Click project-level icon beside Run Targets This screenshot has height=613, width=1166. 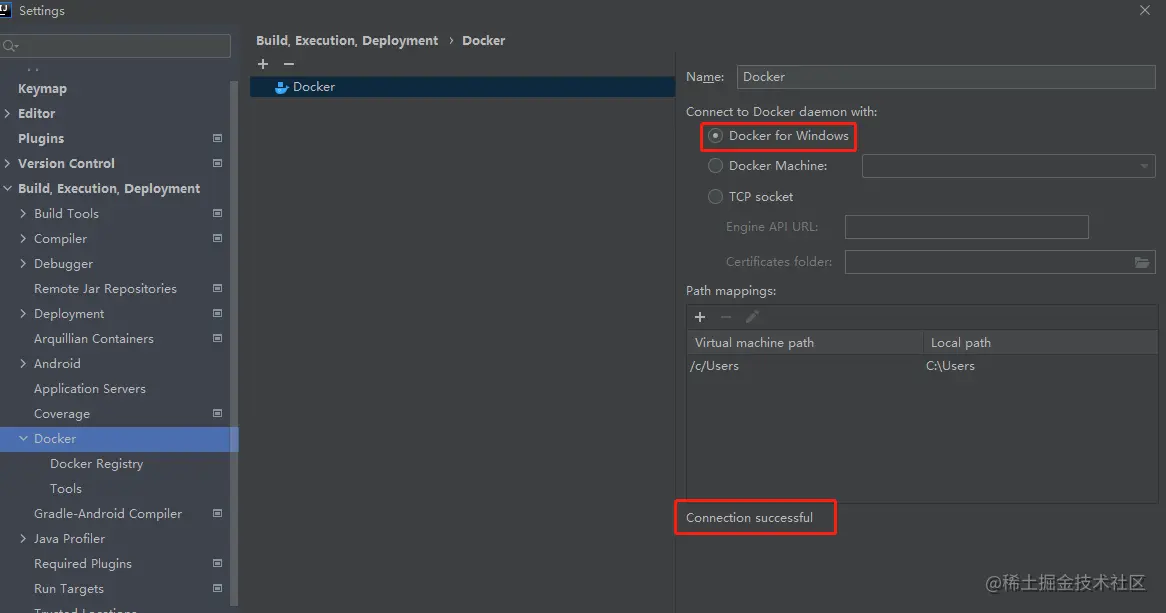[217, 588]
